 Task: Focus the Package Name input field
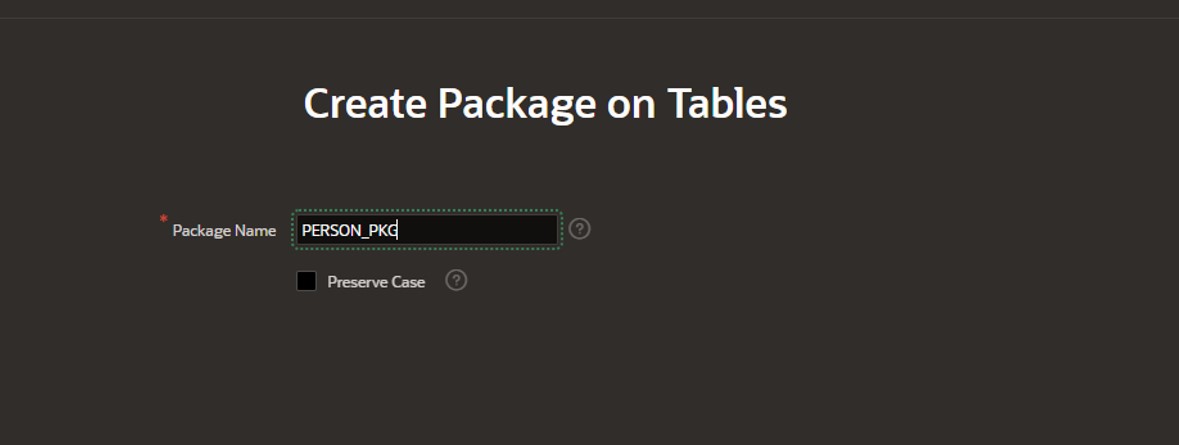tap(427, 230)
